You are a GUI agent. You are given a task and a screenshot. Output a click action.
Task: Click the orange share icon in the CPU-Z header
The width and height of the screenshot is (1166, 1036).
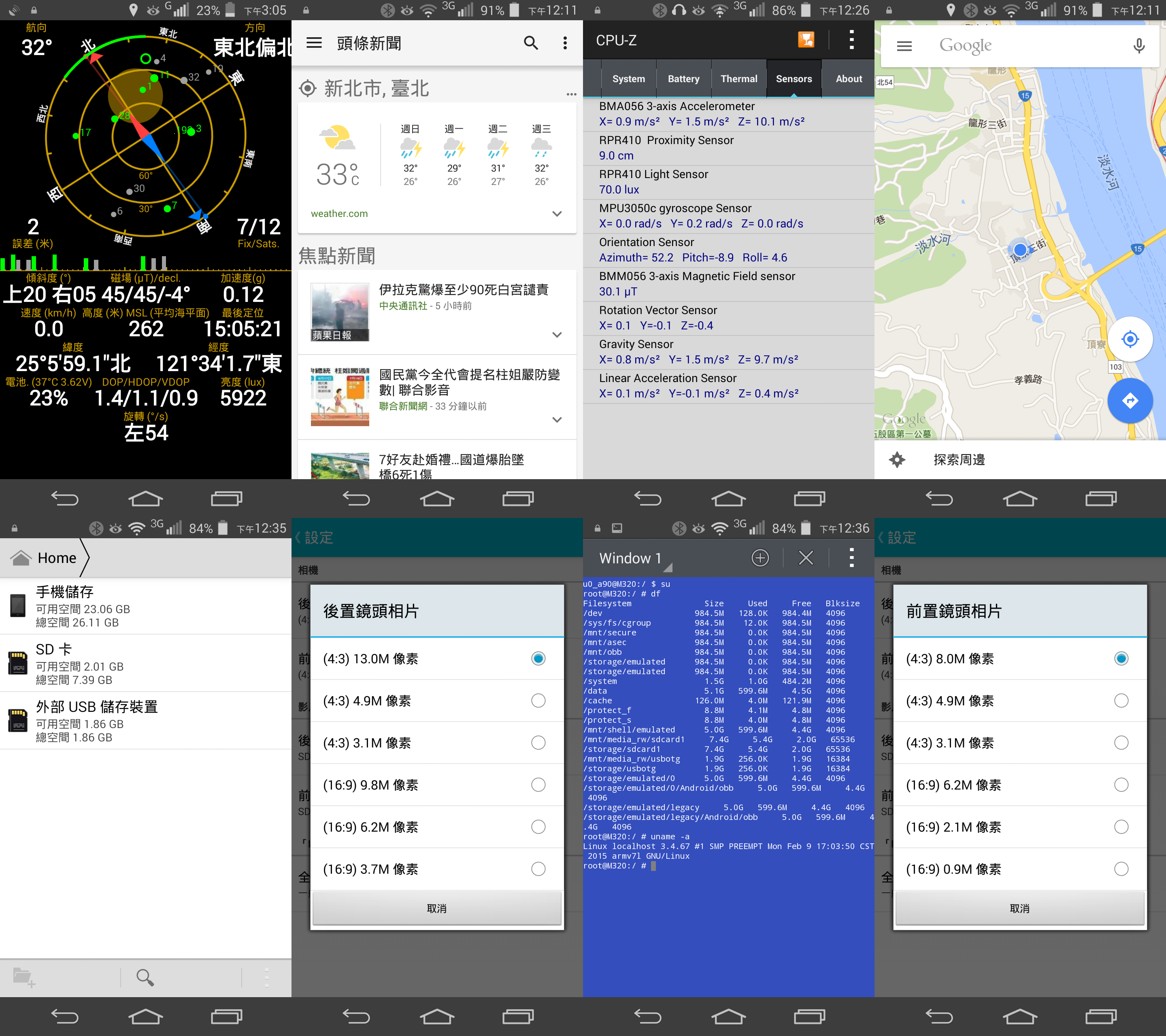806,40
